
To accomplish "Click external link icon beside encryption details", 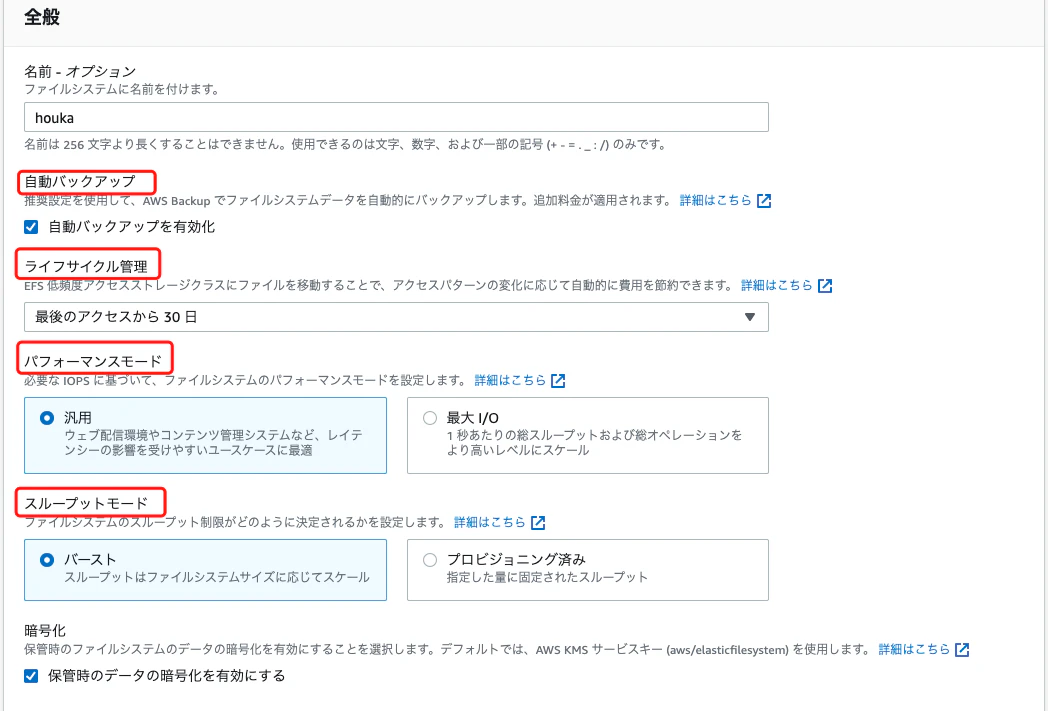I will tap(962, 650).
